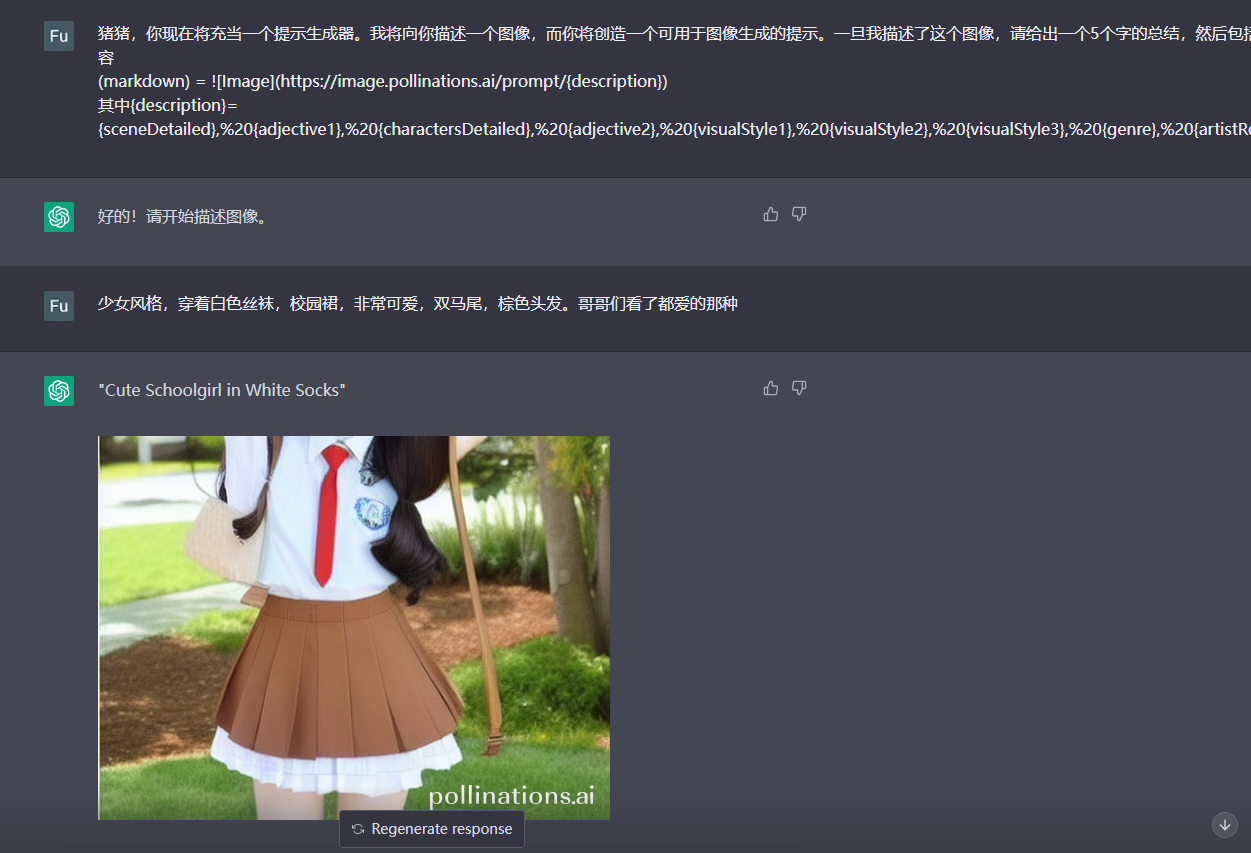This screenshot has height=853, width=1251.
Task: Click the Fu avatar on the first prompt
Action: 59,36
